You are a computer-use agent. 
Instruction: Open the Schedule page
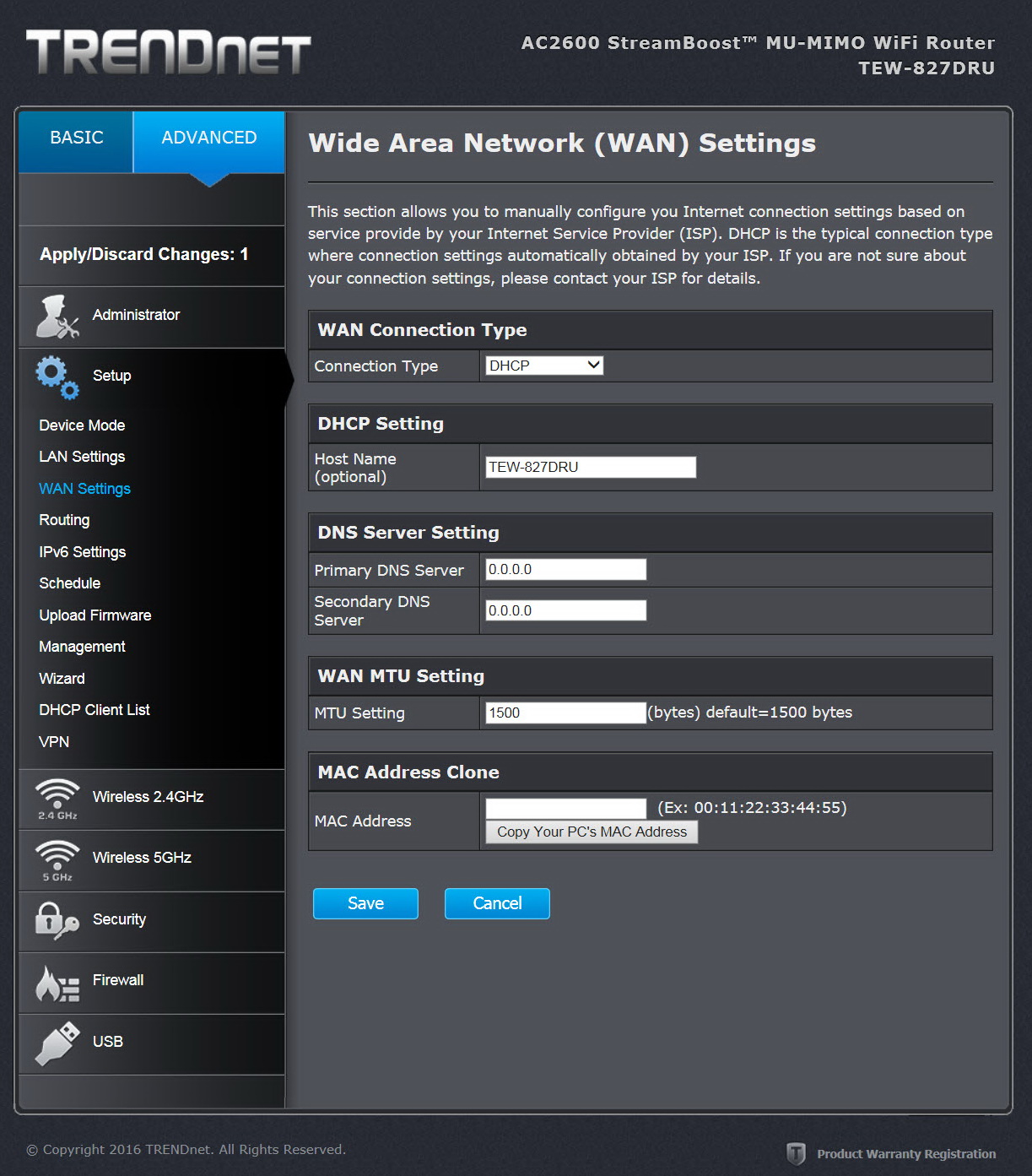[69, 583]
